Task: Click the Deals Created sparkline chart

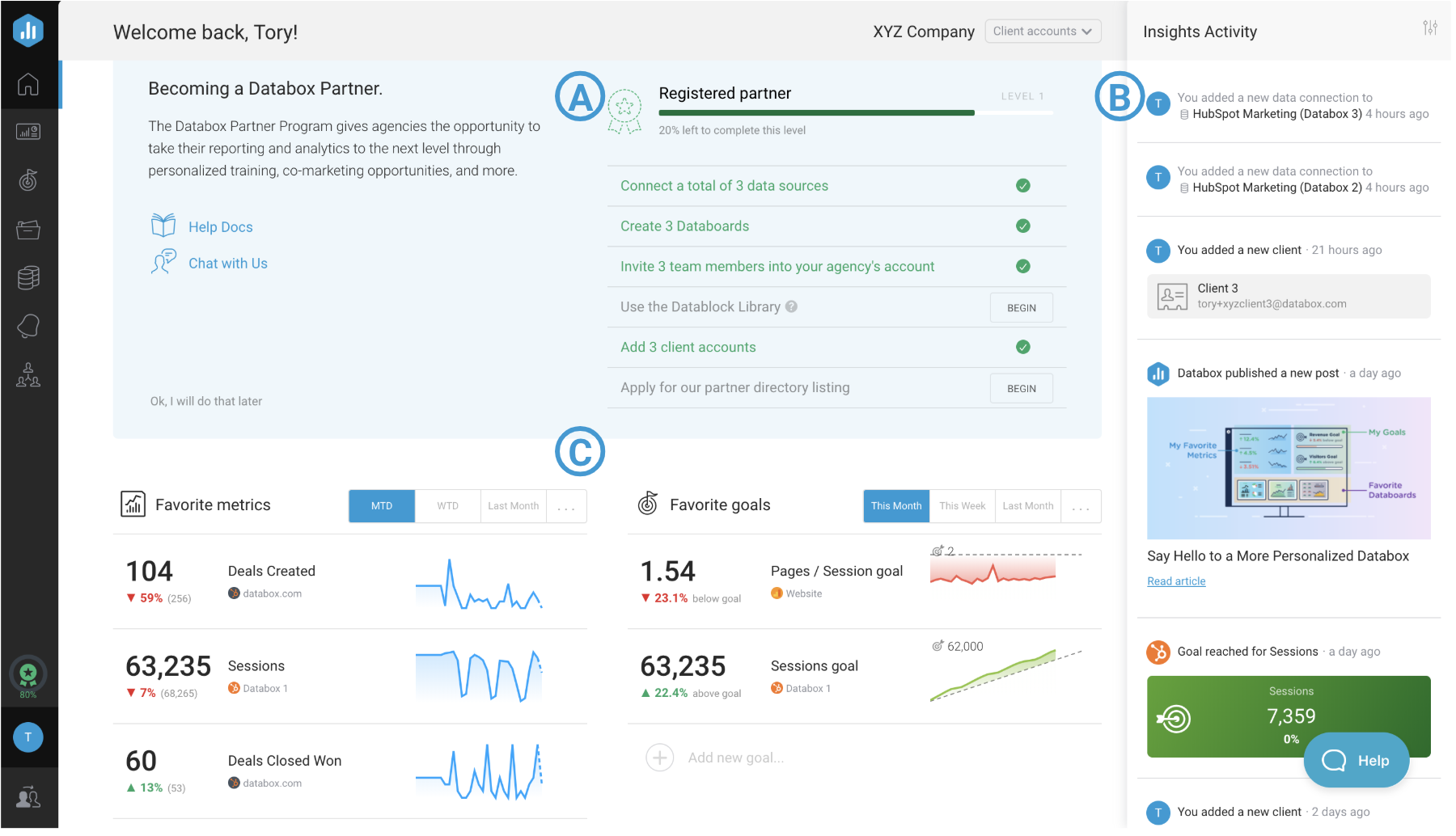Action: [479, 583]
